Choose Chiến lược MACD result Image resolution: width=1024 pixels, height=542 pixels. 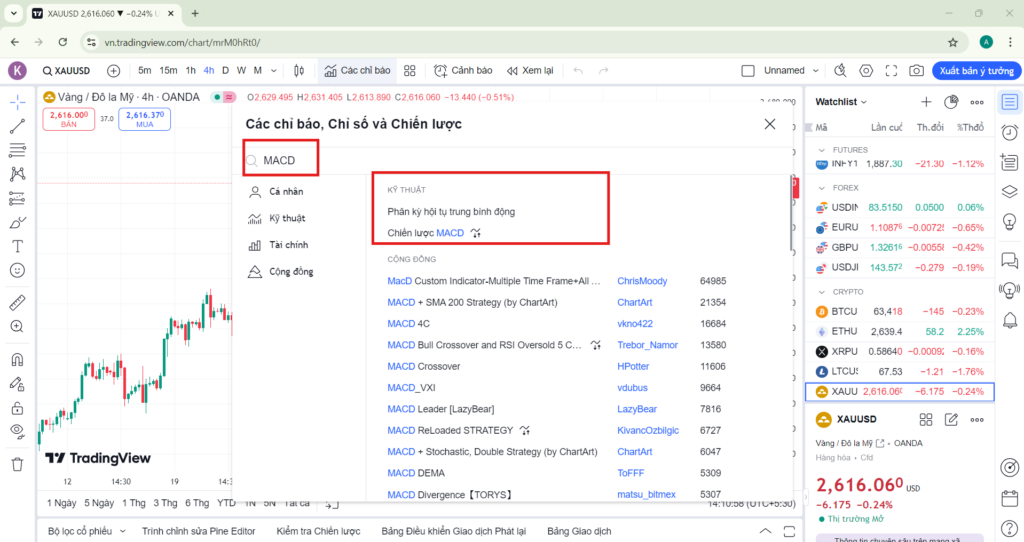(x=426, y=232)
